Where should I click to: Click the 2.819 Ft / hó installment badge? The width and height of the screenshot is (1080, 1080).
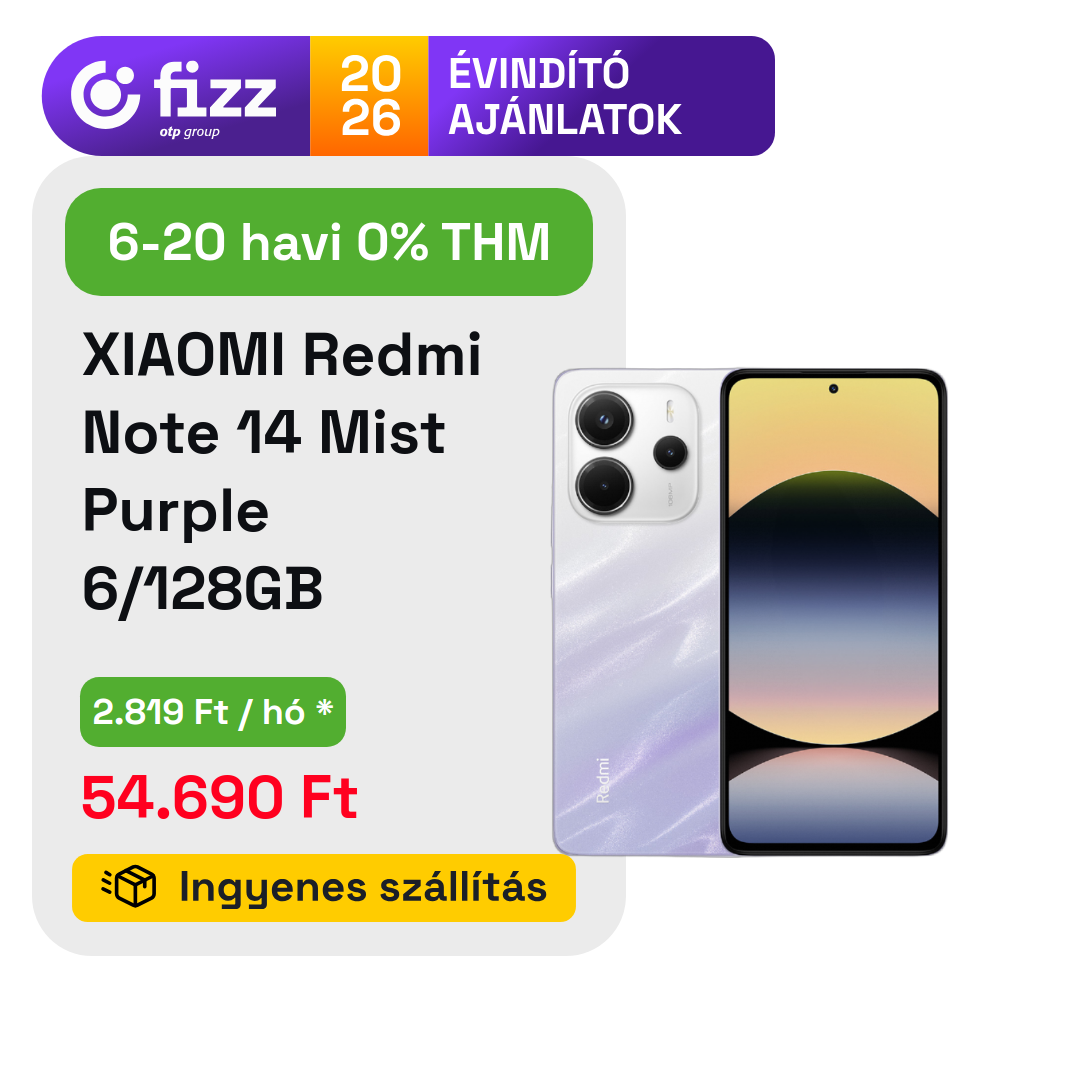(213, 712)
